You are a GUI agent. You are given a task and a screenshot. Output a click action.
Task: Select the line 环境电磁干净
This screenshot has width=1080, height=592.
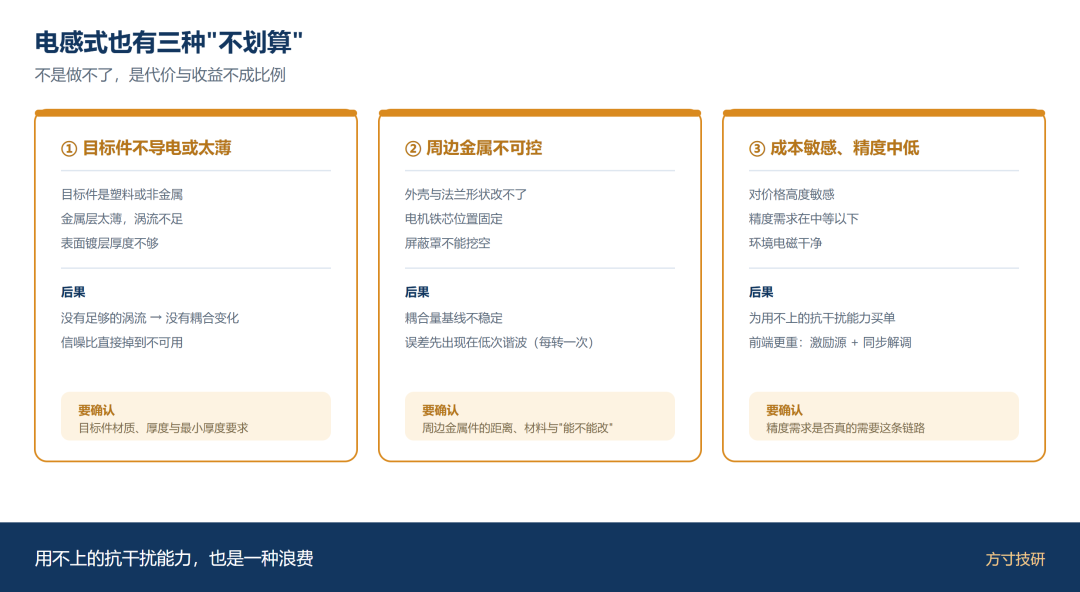785,243
